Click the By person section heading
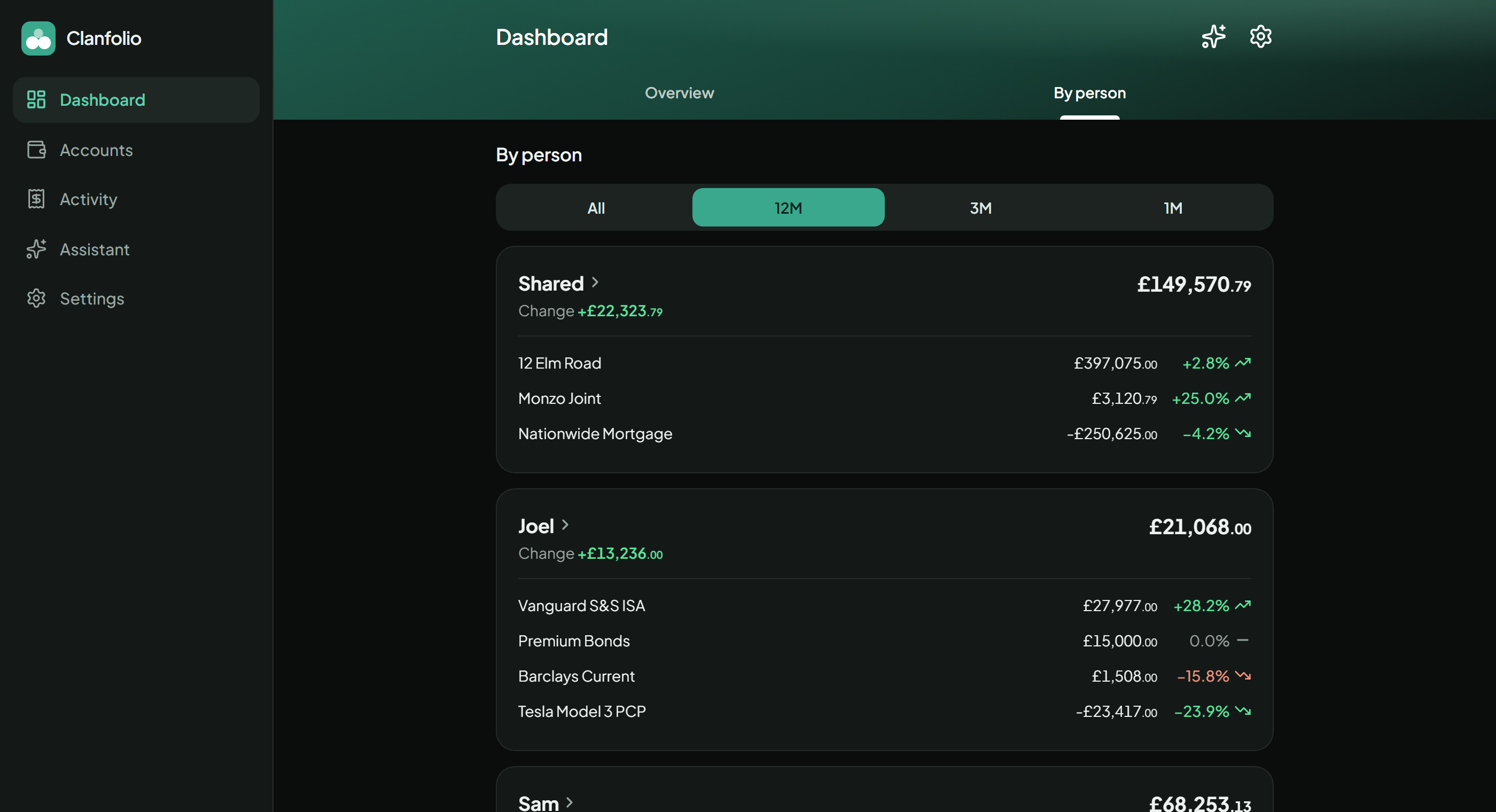 [x=539, y=155]
